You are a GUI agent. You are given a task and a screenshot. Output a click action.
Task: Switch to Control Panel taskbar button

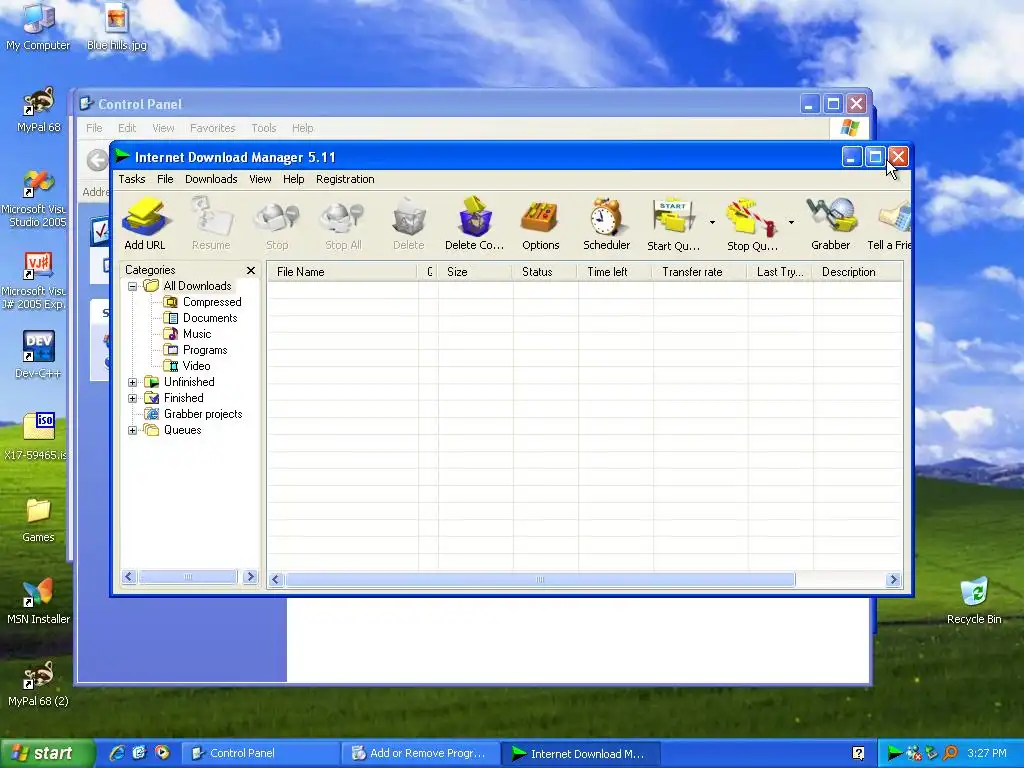tap(260, 753)
